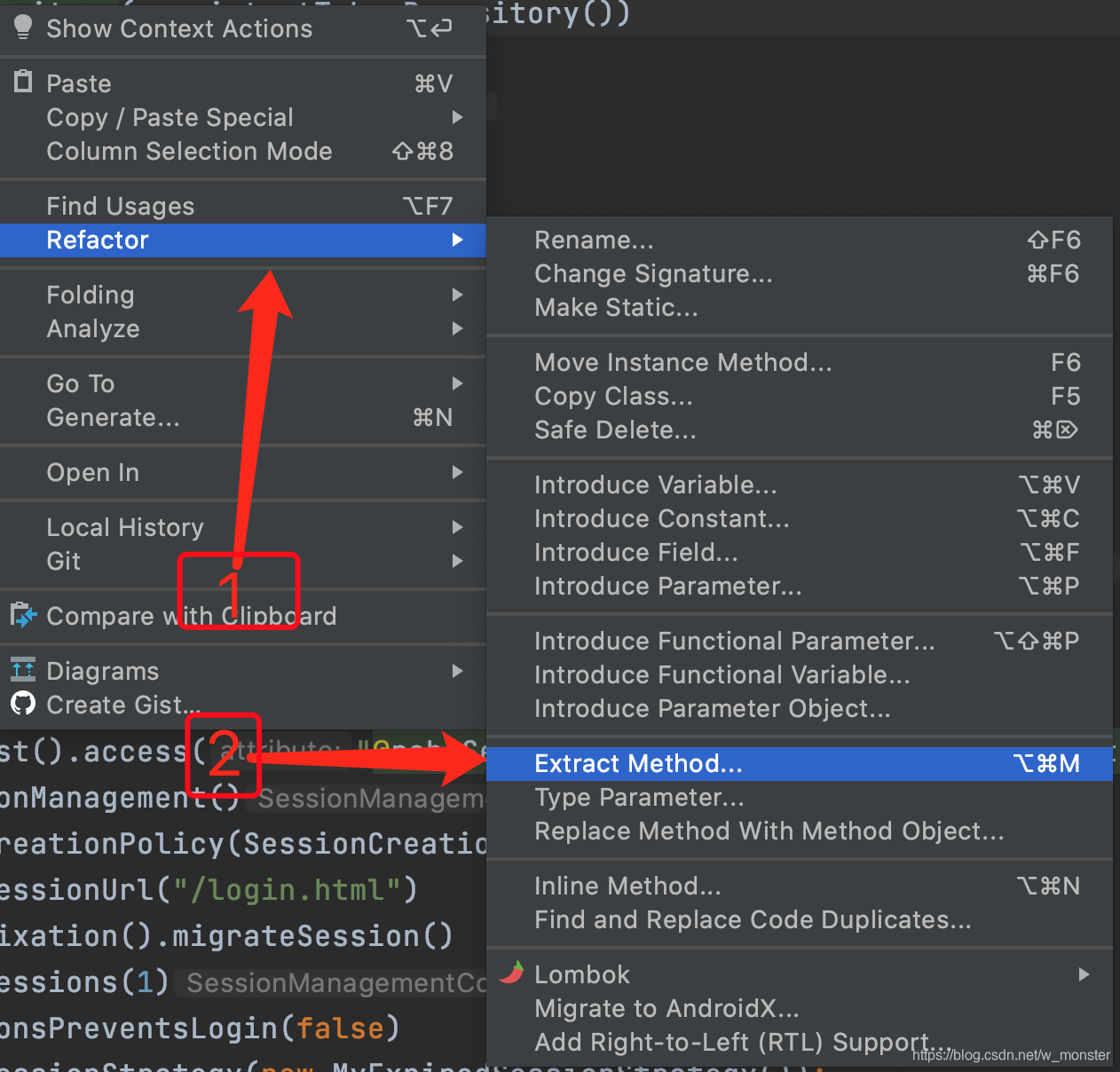Choose Introduce Parameter Object...

tap(800, 708)
